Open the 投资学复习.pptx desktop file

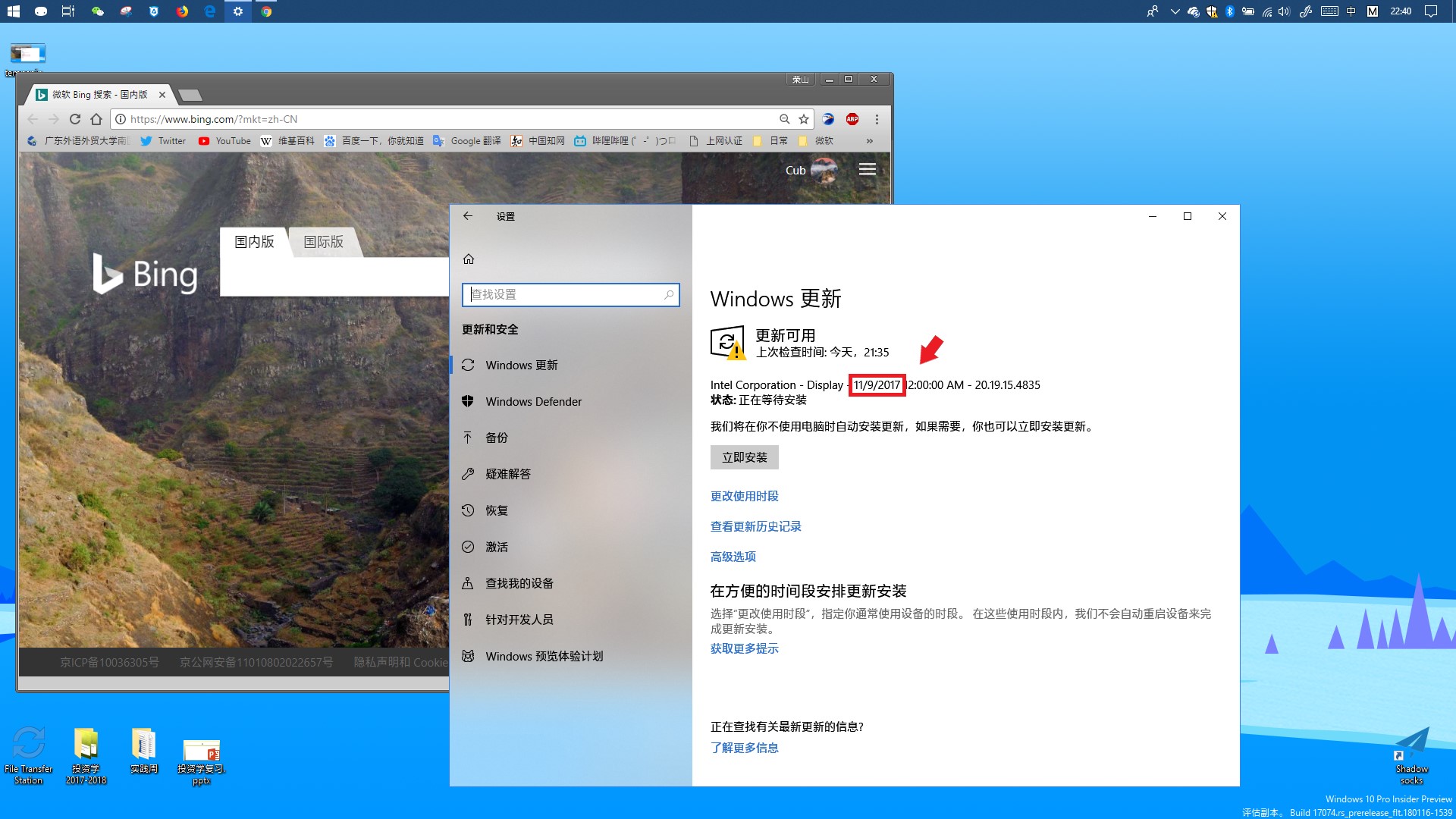click(x=201, y=761)
